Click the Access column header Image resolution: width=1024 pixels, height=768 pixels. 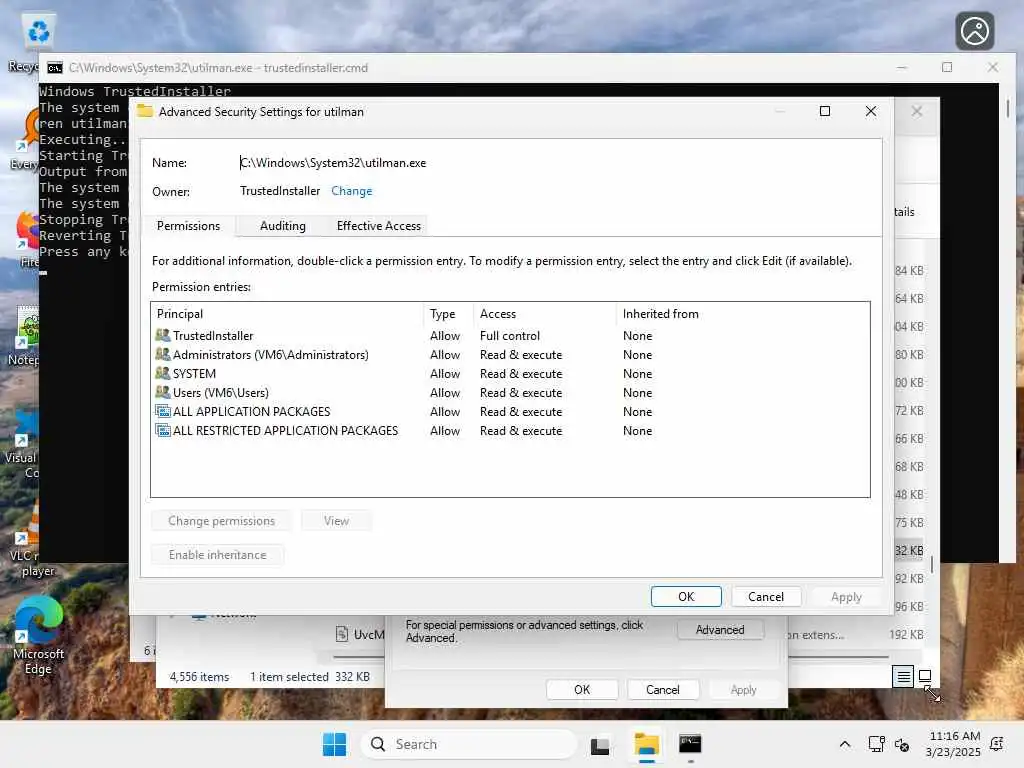545,314
